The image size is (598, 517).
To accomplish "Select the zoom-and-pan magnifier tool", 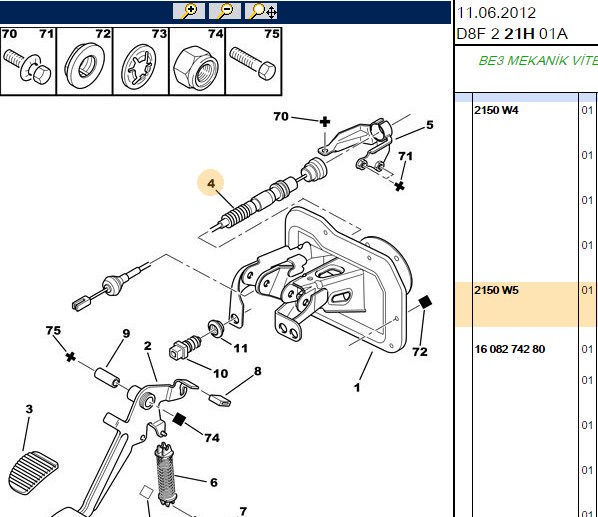I will click(x=261, y=11).
